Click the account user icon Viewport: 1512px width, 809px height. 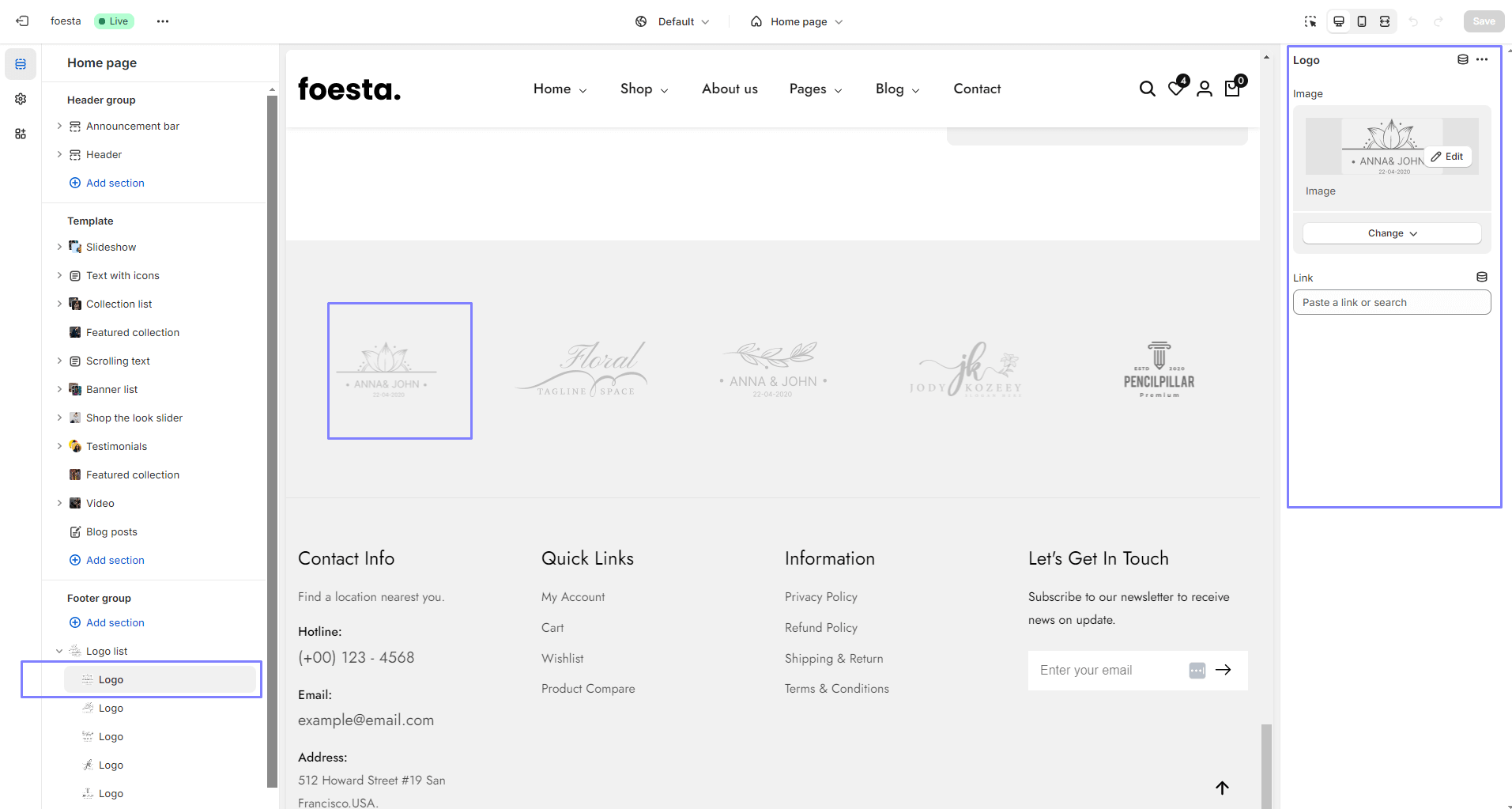[1204, 89]
